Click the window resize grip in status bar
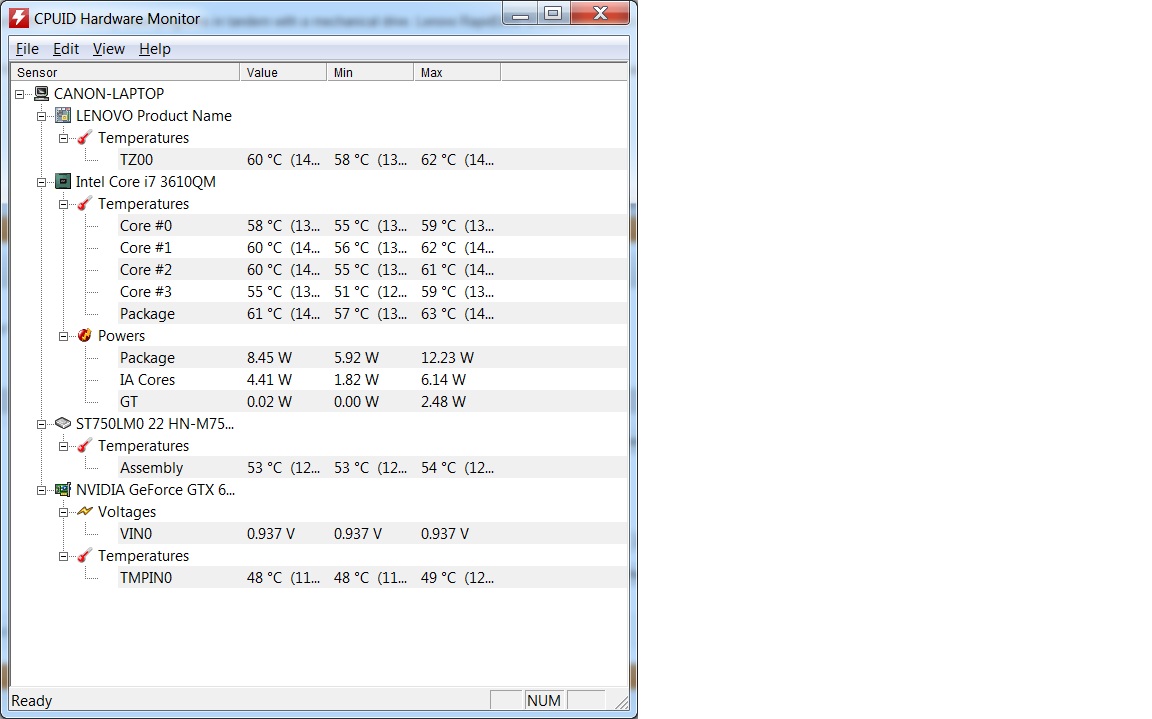 [x=622, y=702]
